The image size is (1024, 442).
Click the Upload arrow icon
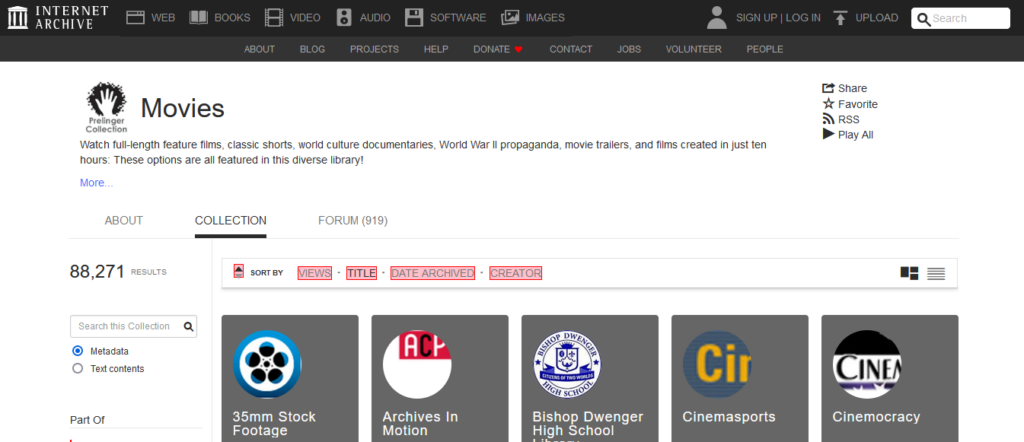840,17
